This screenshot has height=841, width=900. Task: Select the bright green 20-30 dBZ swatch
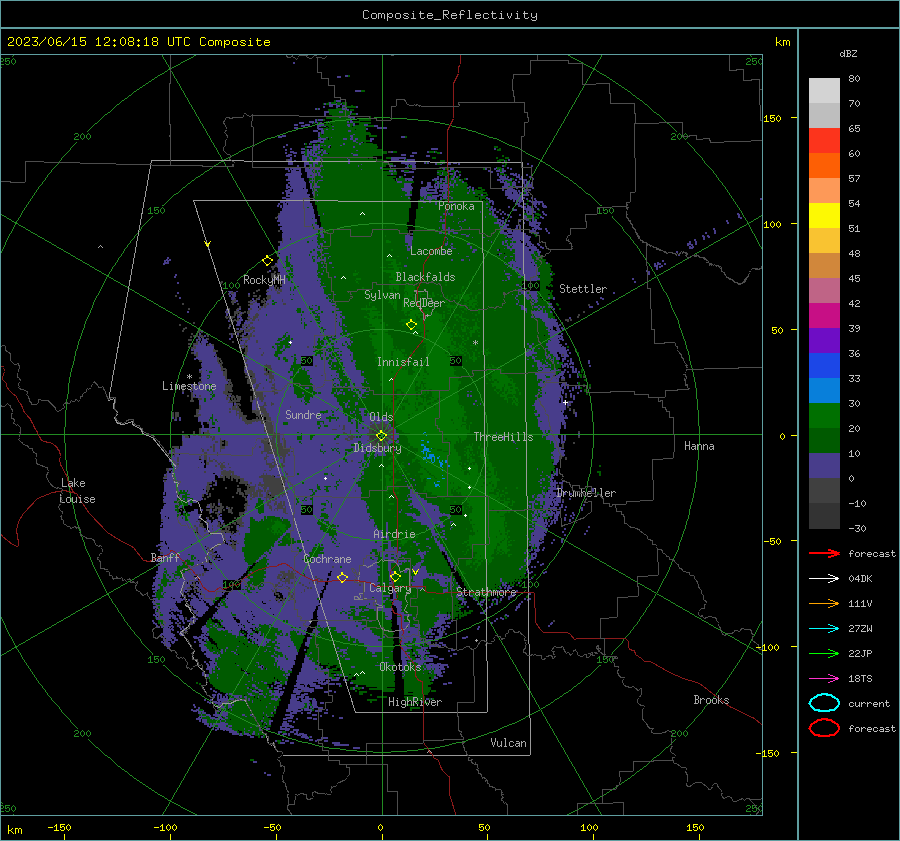[x=824, y=415]
